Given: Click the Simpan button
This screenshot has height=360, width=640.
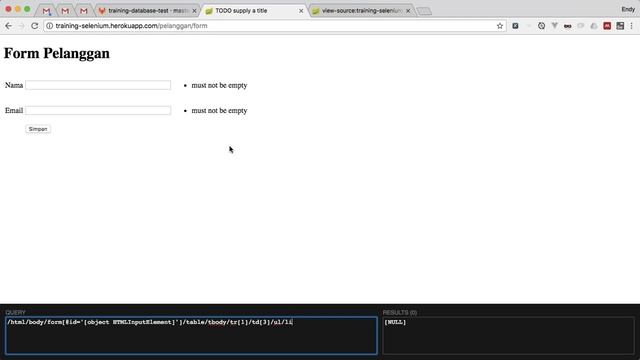Looking at the screenshot, I should coord(38,129).
